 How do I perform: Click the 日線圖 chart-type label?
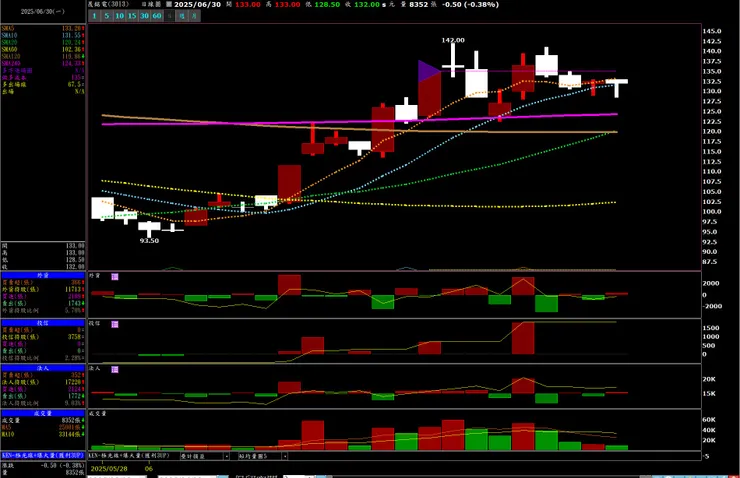pyautogui.click(x=151, y=4)
